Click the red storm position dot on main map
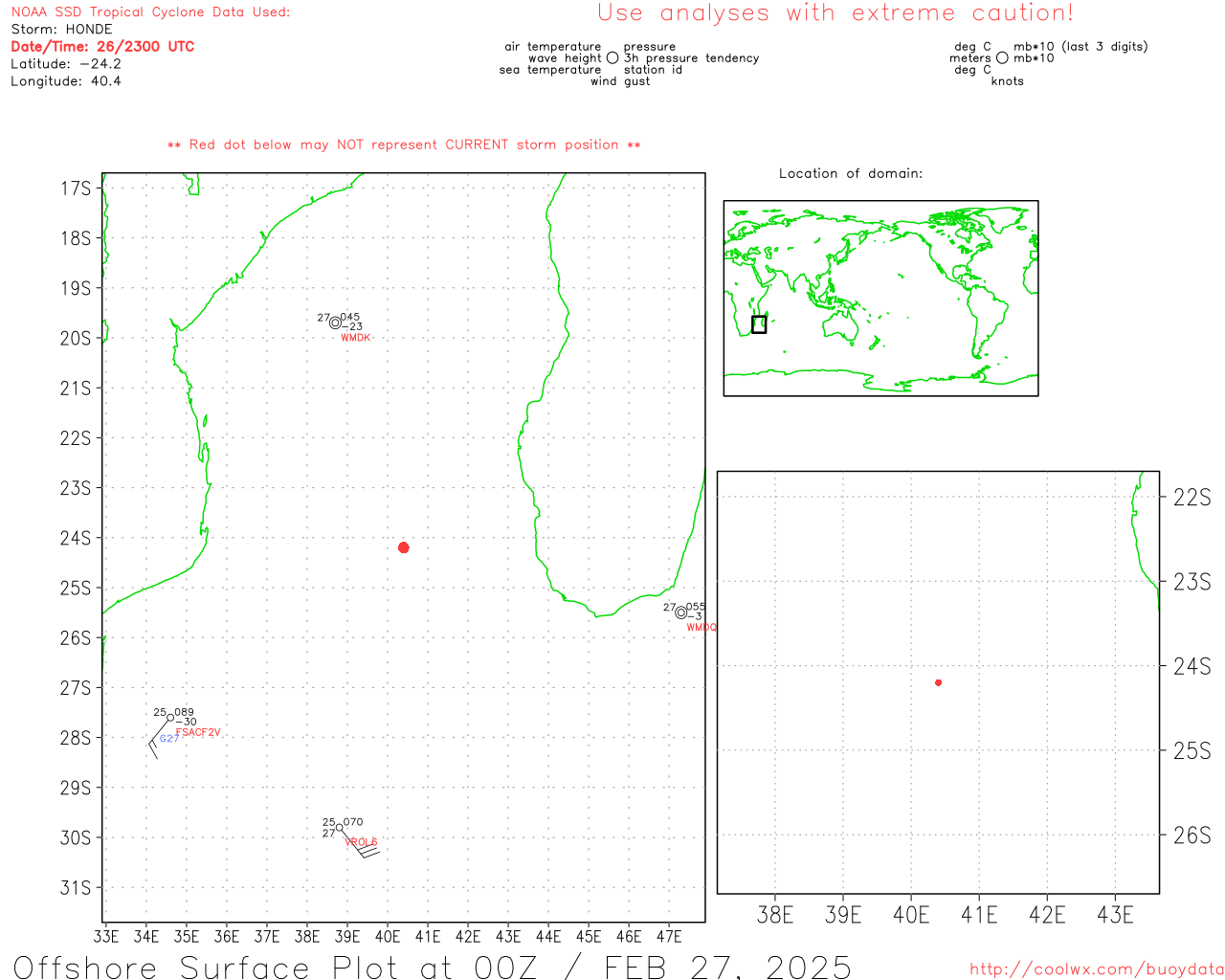 tap(403, 547)
